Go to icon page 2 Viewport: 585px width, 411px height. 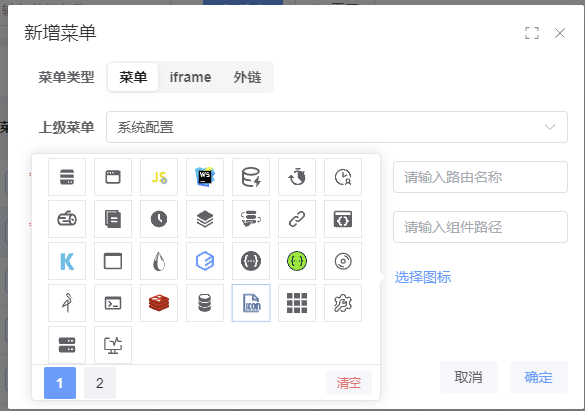pyautogui.click(x=100, y=383)
